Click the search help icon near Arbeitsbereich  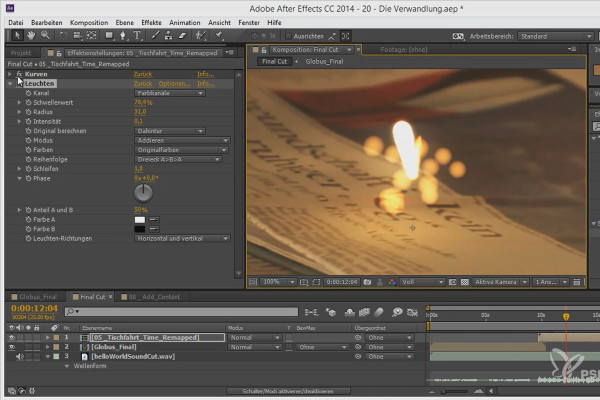(458, 36)
